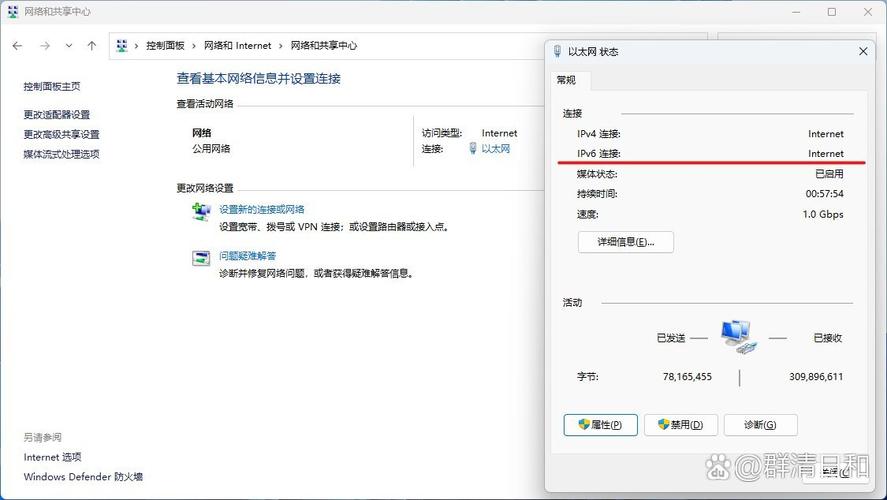This screenshot has height=500, width=887.
Task: Open 控制面板主页 link
Action: click(x=52, y=87)
